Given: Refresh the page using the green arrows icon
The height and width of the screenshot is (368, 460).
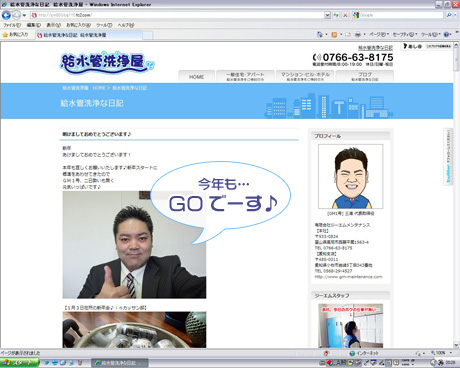Looking at the screenshot, I should (x=336, y=15).
